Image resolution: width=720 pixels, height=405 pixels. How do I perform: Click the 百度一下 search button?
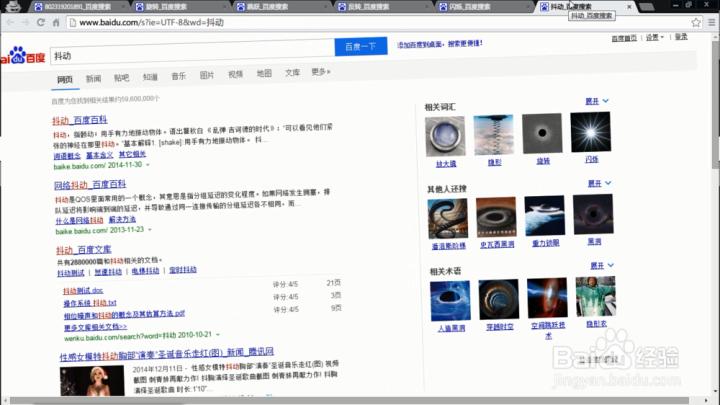(361, 46)
